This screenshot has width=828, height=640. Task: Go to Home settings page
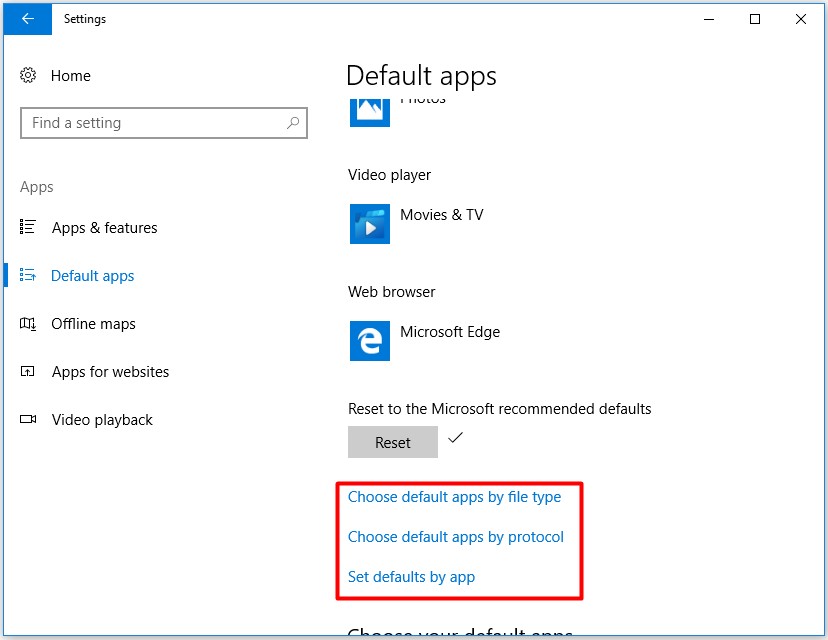(x=71, y=76)
